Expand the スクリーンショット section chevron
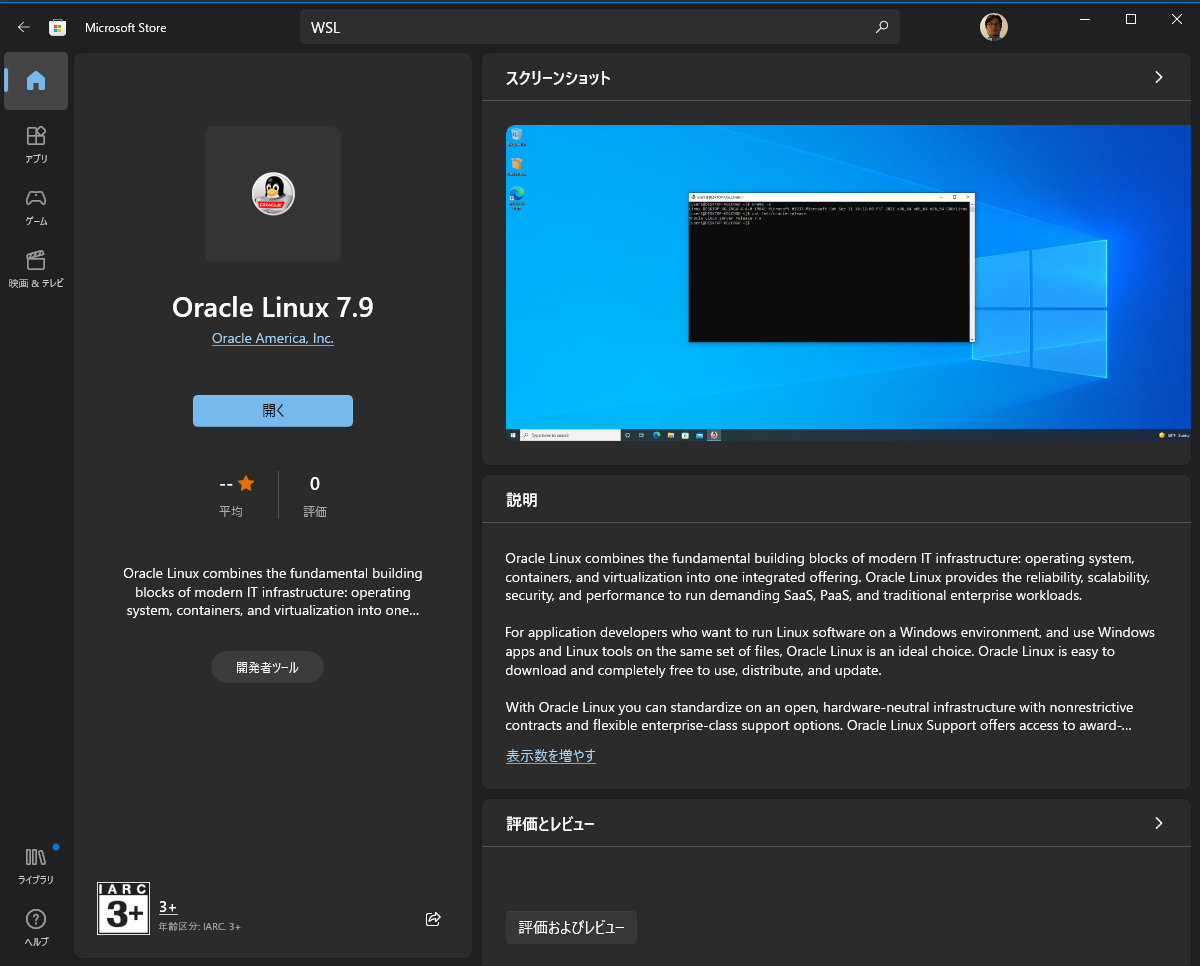 [1159, 77]
